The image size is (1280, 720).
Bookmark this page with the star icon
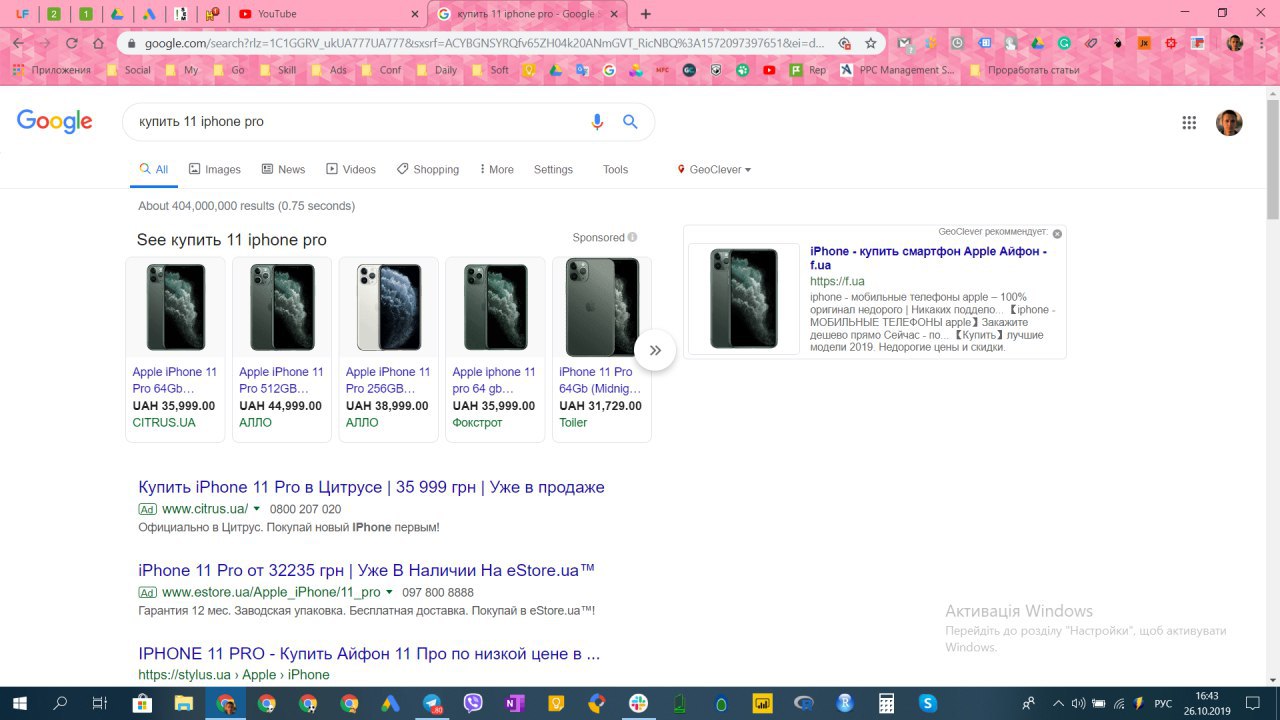[x=871, y=43]
